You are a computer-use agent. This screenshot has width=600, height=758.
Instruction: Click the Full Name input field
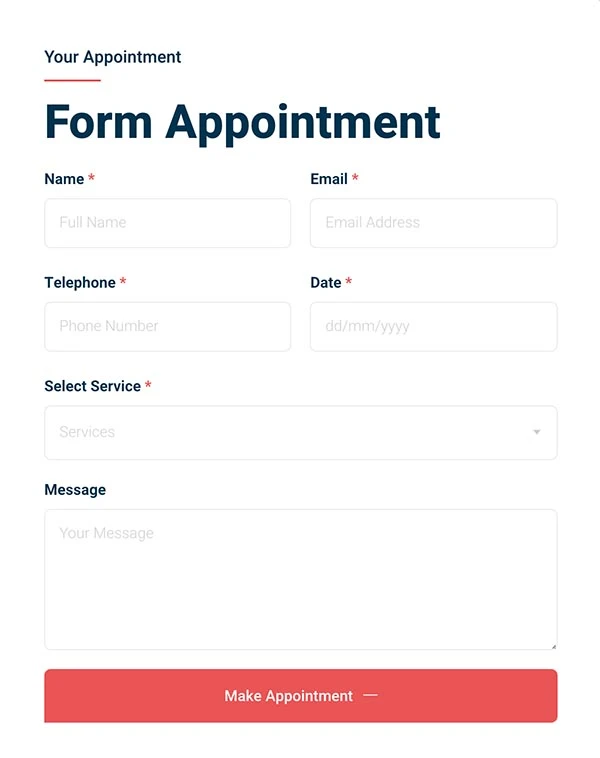[x=167, y=223]
